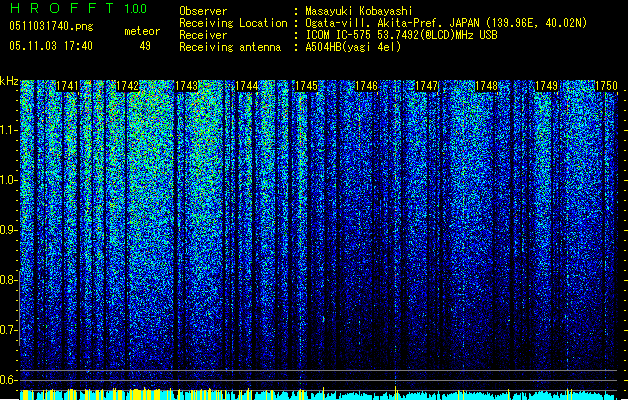Select the Ogata-vill. Akita-Pref. JAPAN location text
629x400 pixels.
[x=446, y=23]
